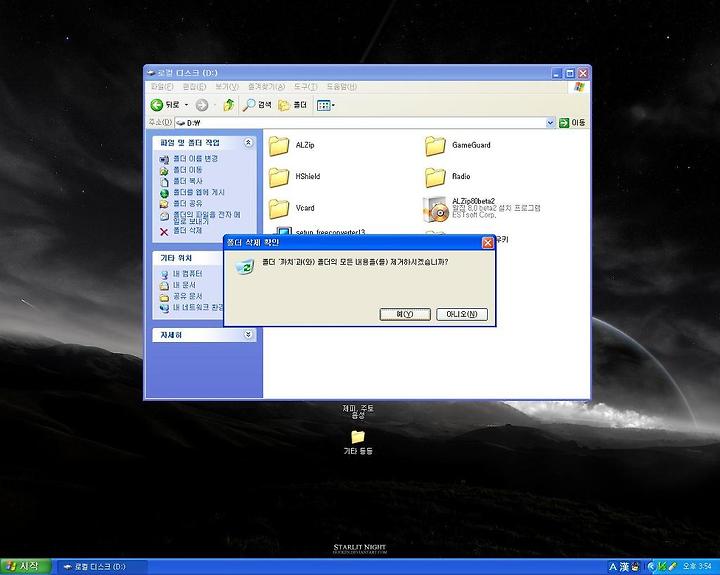
Task: Open the Favorites (즐겨찾기) menu
Action: click(266, 87)
